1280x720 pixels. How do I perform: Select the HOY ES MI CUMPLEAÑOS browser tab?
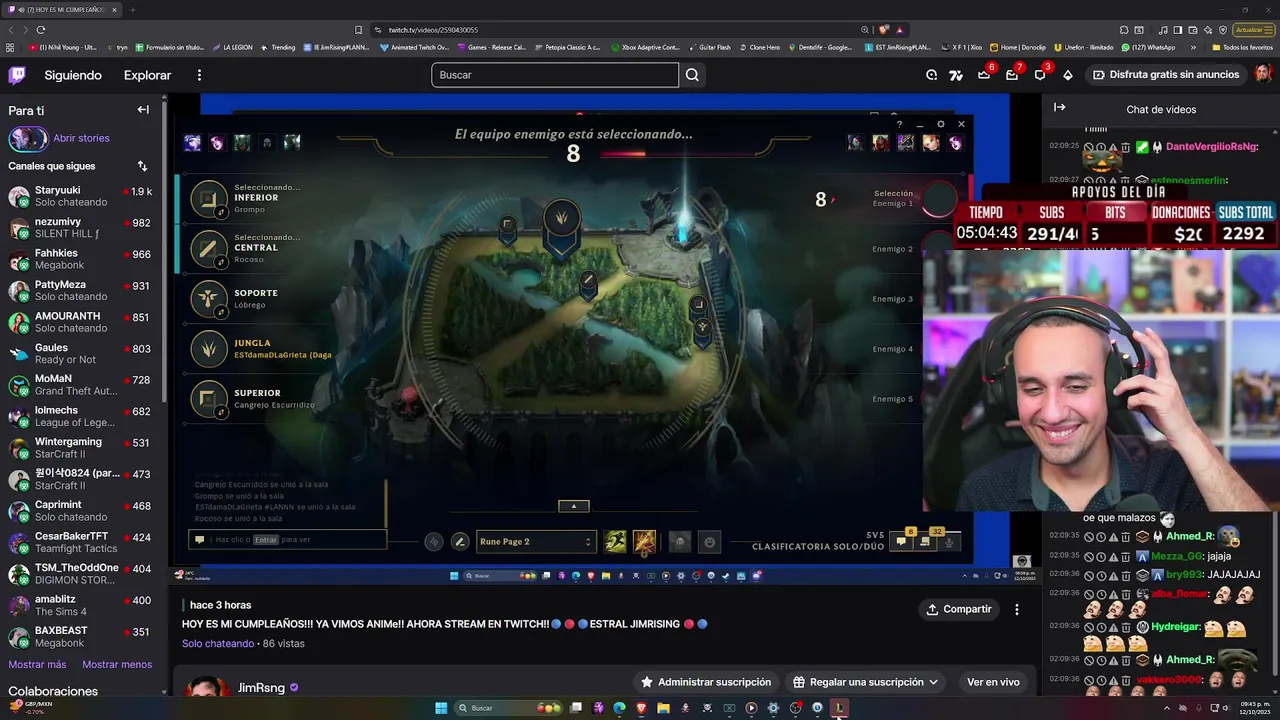[x=63, y=10]
